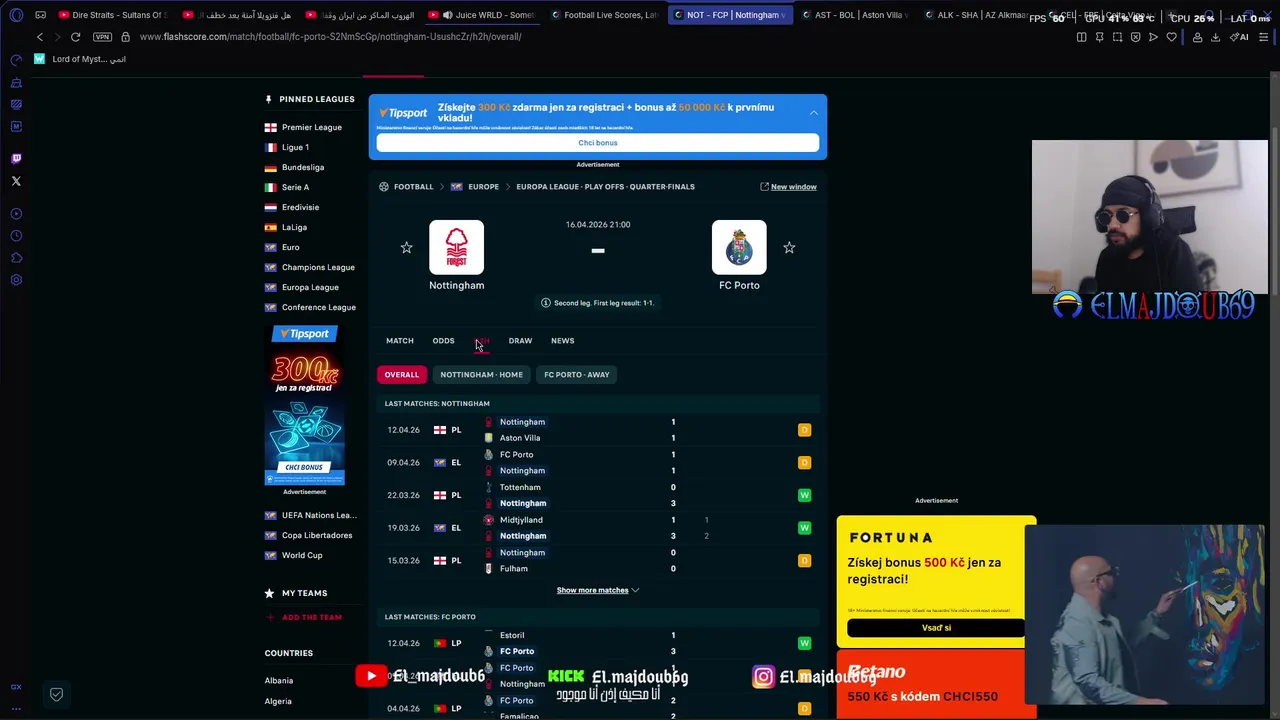Click the green W badge for Tottenham match

click(804, 495)
